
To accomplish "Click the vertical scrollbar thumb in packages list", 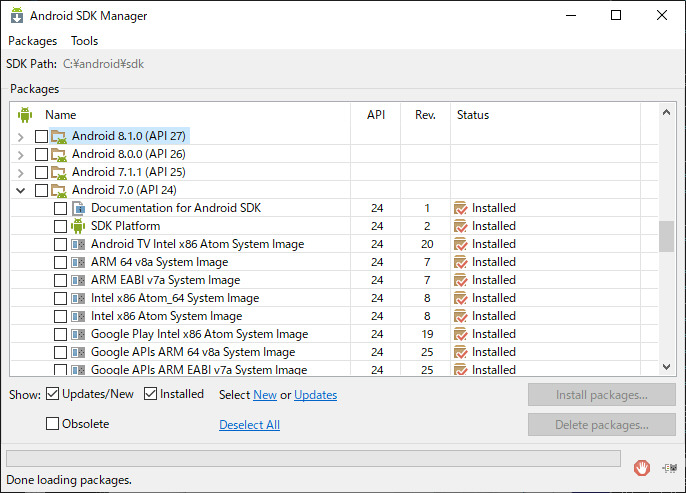I will tap(666, 236).
